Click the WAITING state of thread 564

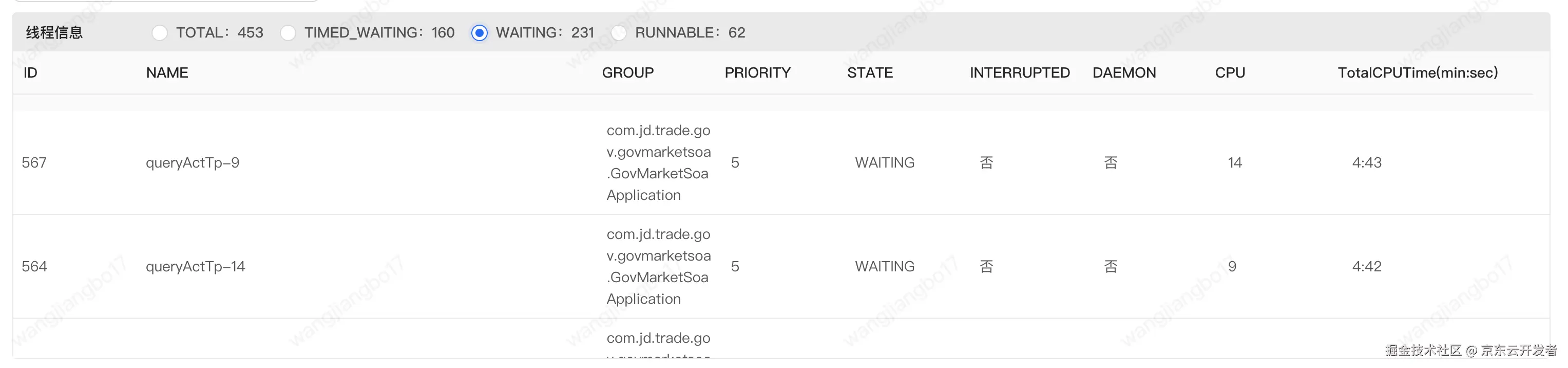tap(885, 266)
